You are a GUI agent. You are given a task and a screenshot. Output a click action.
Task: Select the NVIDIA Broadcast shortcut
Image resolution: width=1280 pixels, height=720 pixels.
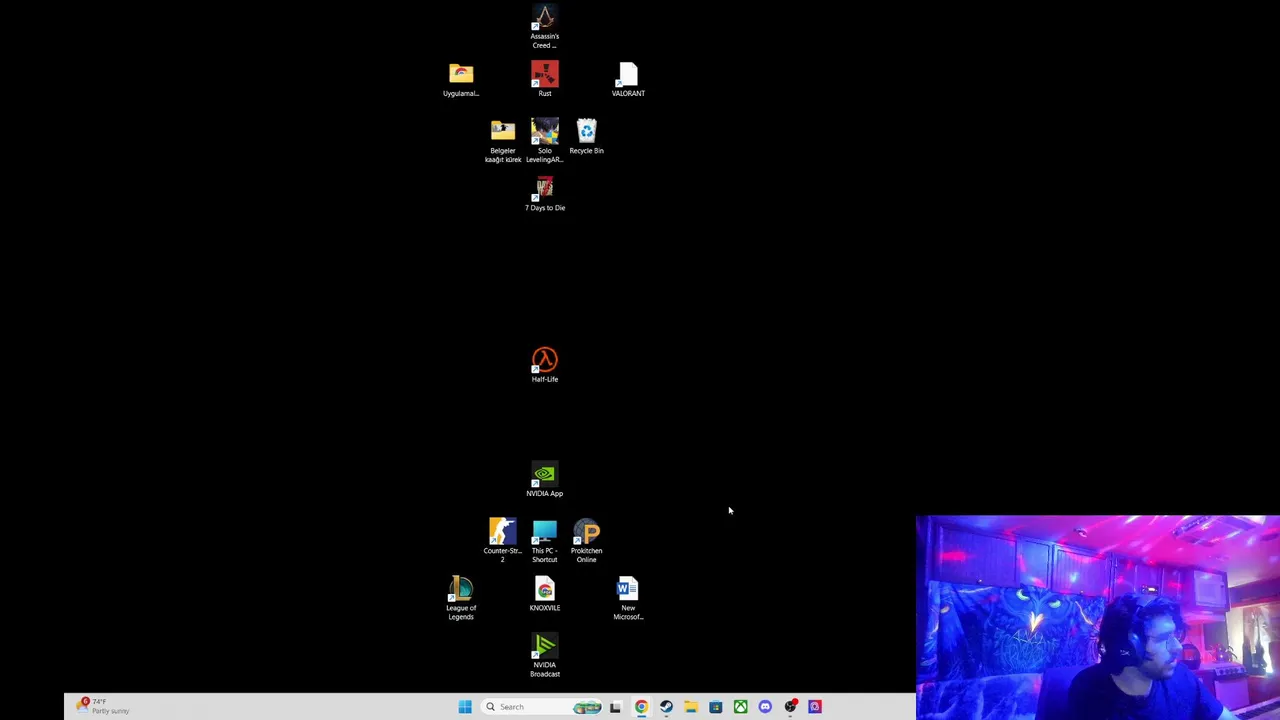[x=544, y=656]
